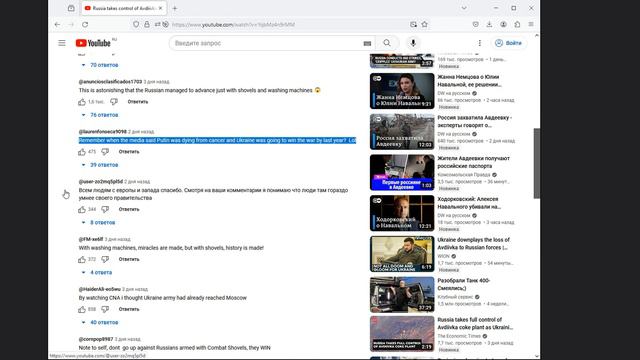
Task: Dislike the Russian comment thanking Europeans
Action: point(105,209)
